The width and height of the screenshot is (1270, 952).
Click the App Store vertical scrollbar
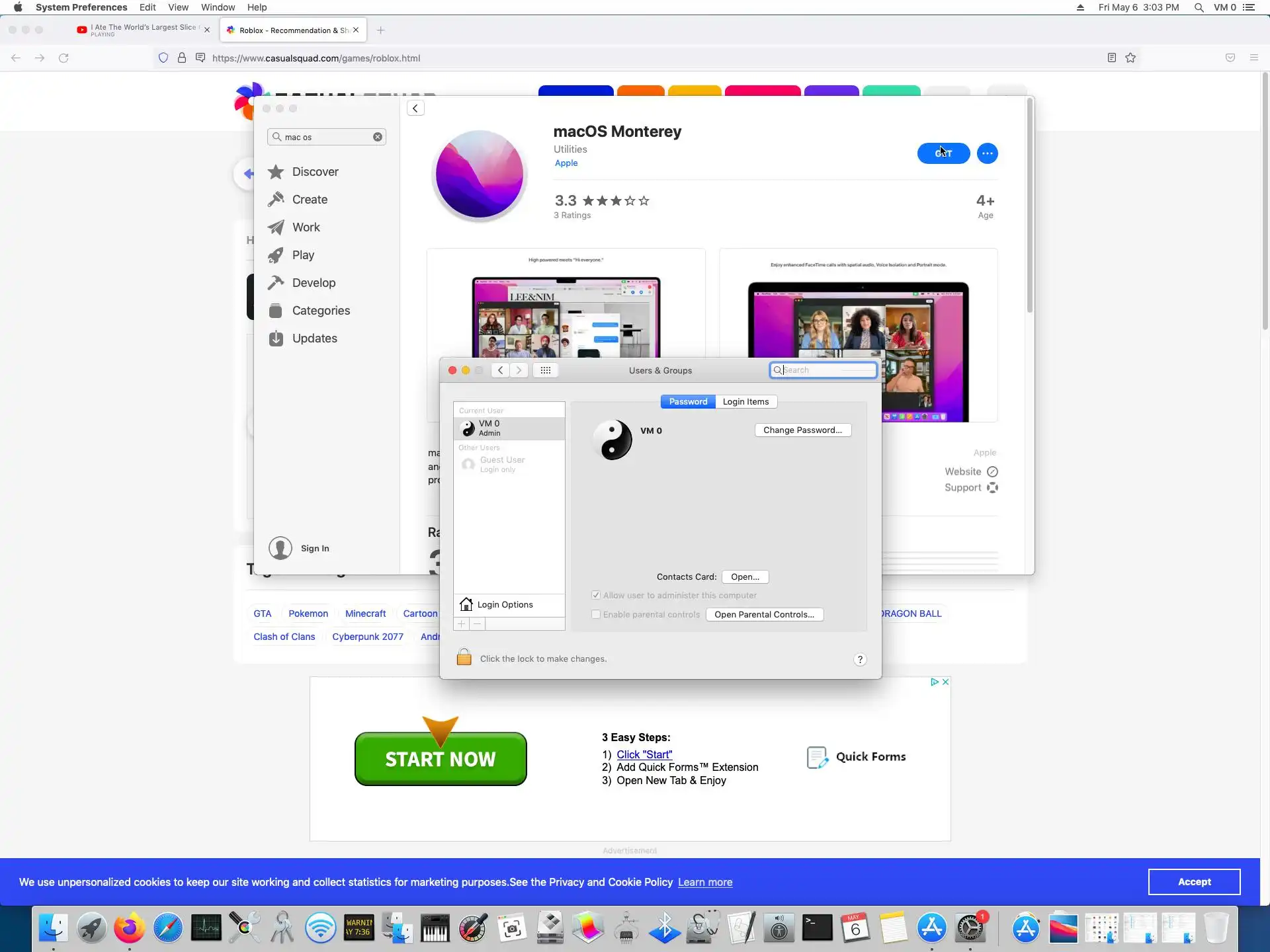pos(1030,205)
